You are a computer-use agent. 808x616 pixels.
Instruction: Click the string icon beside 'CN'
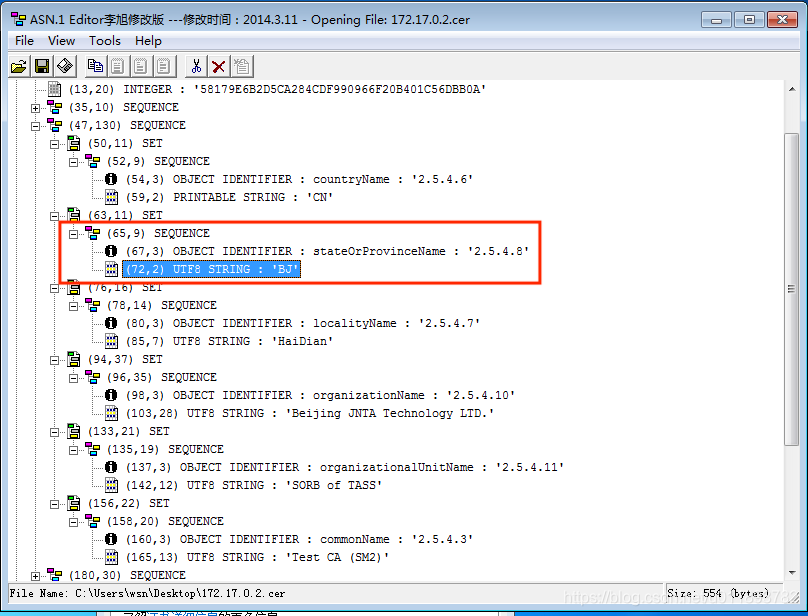(x=111, y=197)
